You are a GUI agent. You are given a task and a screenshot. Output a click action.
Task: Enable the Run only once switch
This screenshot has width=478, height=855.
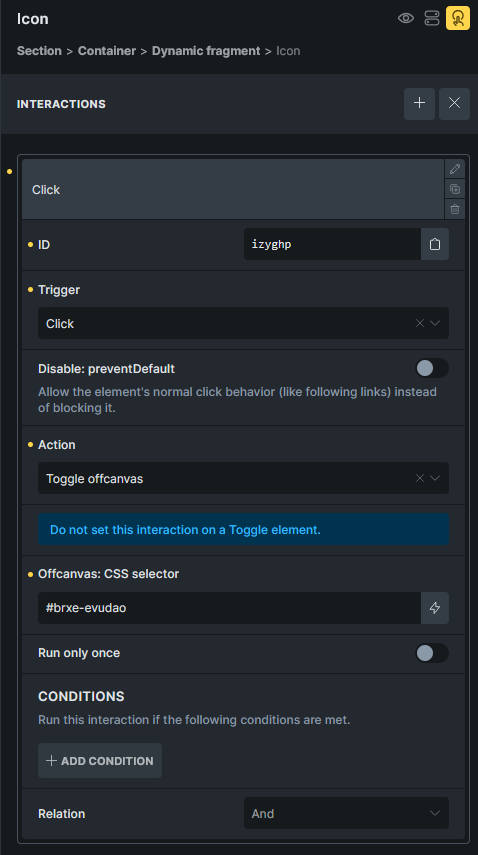[432, 653]
